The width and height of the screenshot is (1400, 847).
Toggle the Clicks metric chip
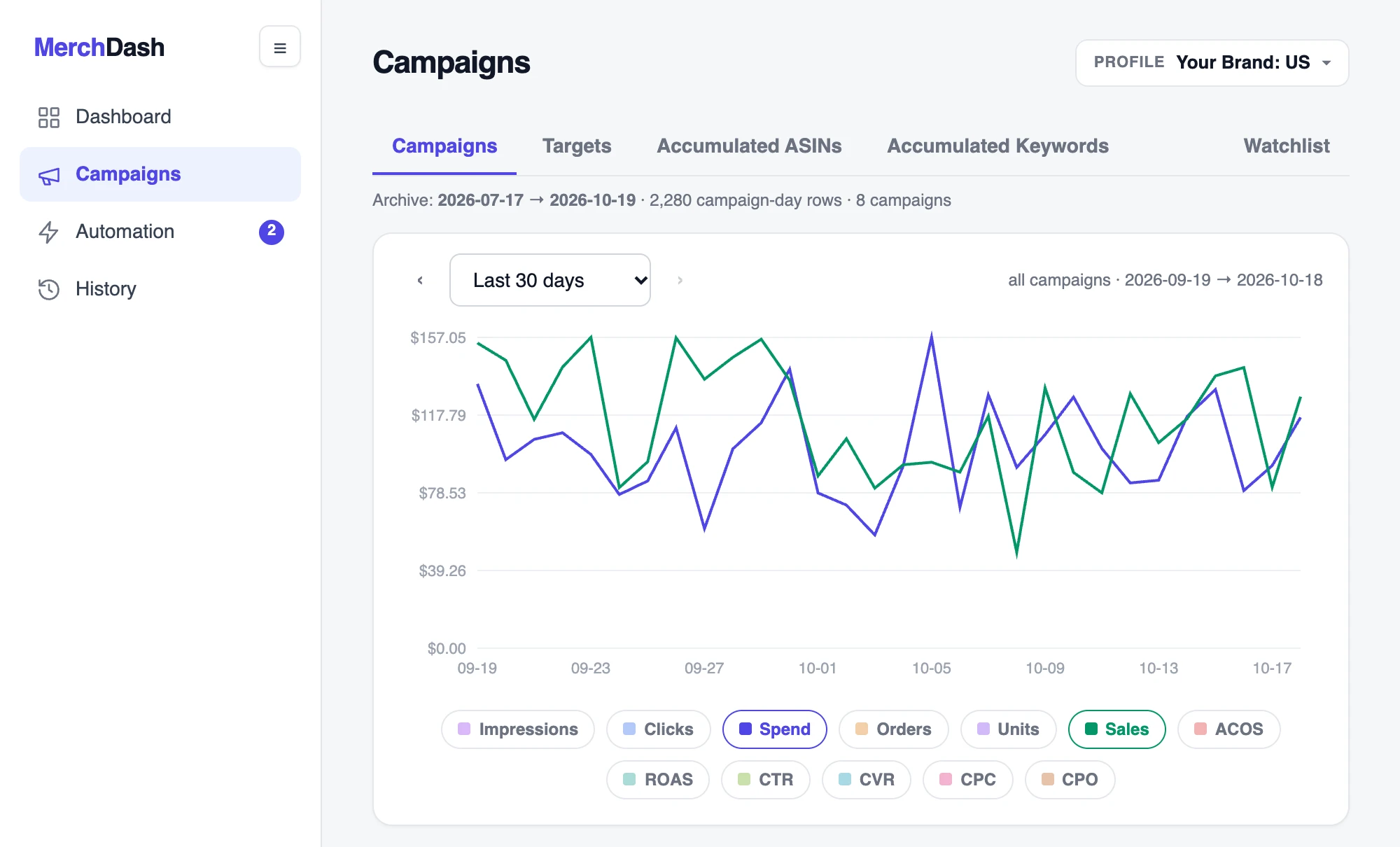point(659,729)
